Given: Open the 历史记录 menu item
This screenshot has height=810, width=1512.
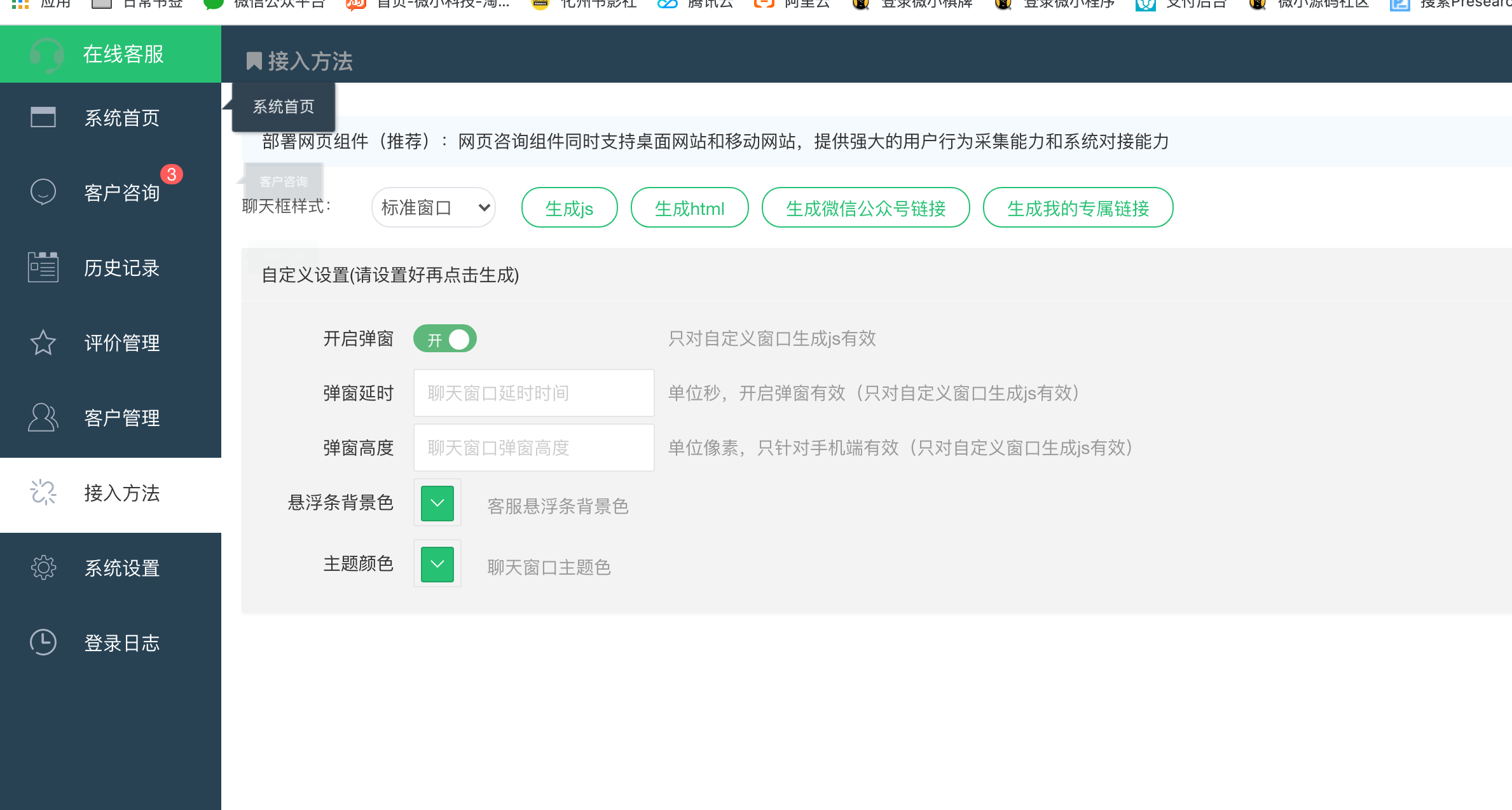Looking at the screenshot, I should (111, 268).
